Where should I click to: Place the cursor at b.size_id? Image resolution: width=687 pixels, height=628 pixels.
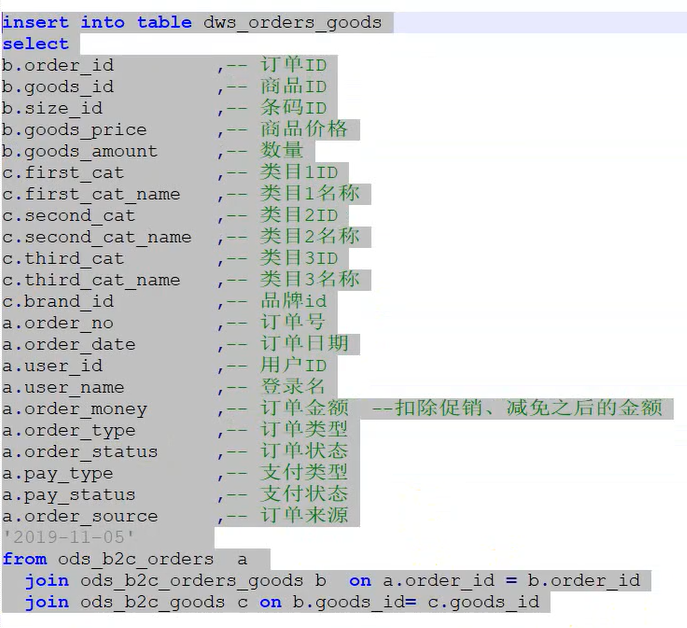click(52, 109)
